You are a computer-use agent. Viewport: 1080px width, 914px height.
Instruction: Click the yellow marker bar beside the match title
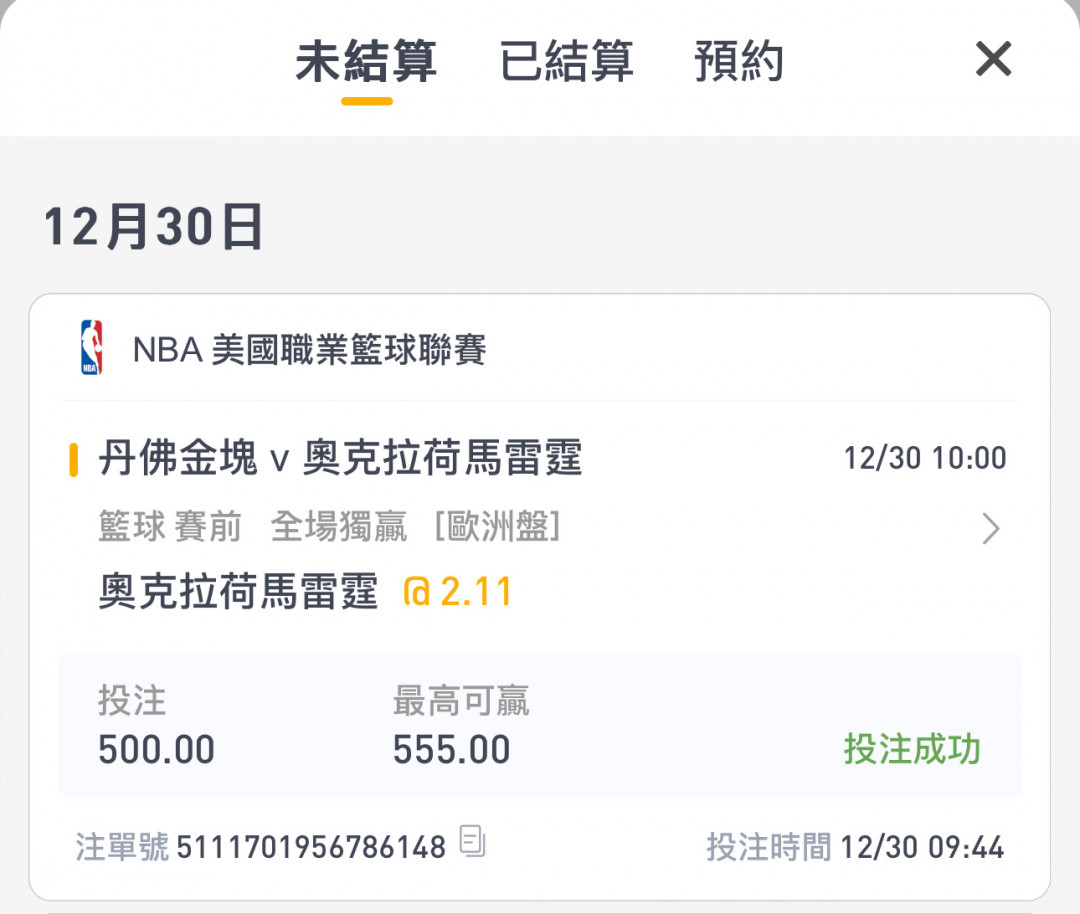coord(73,460)
